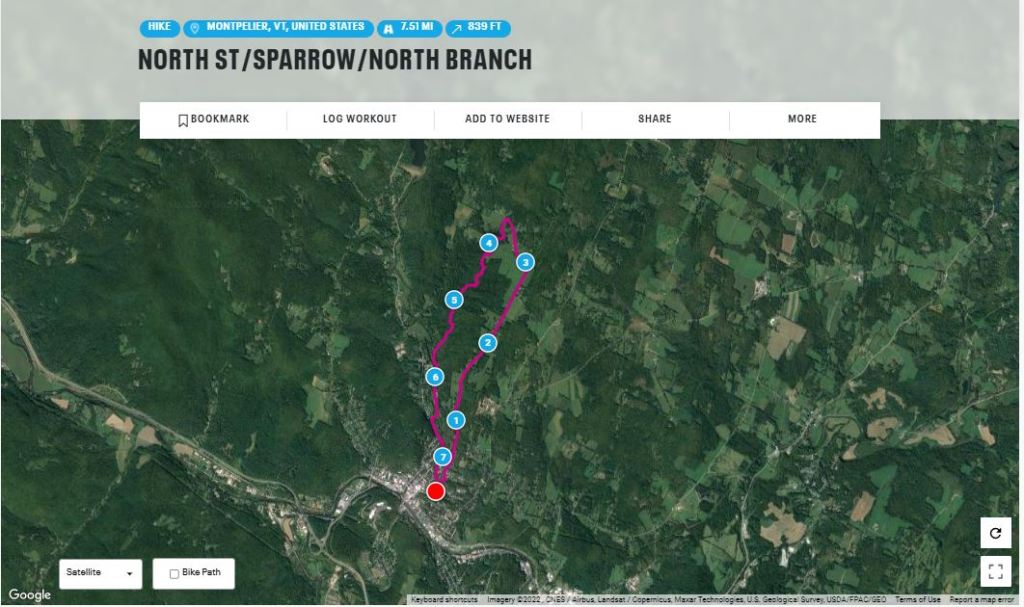
Task: Reset map view with refresh icon
Action: tap(995, 533)
